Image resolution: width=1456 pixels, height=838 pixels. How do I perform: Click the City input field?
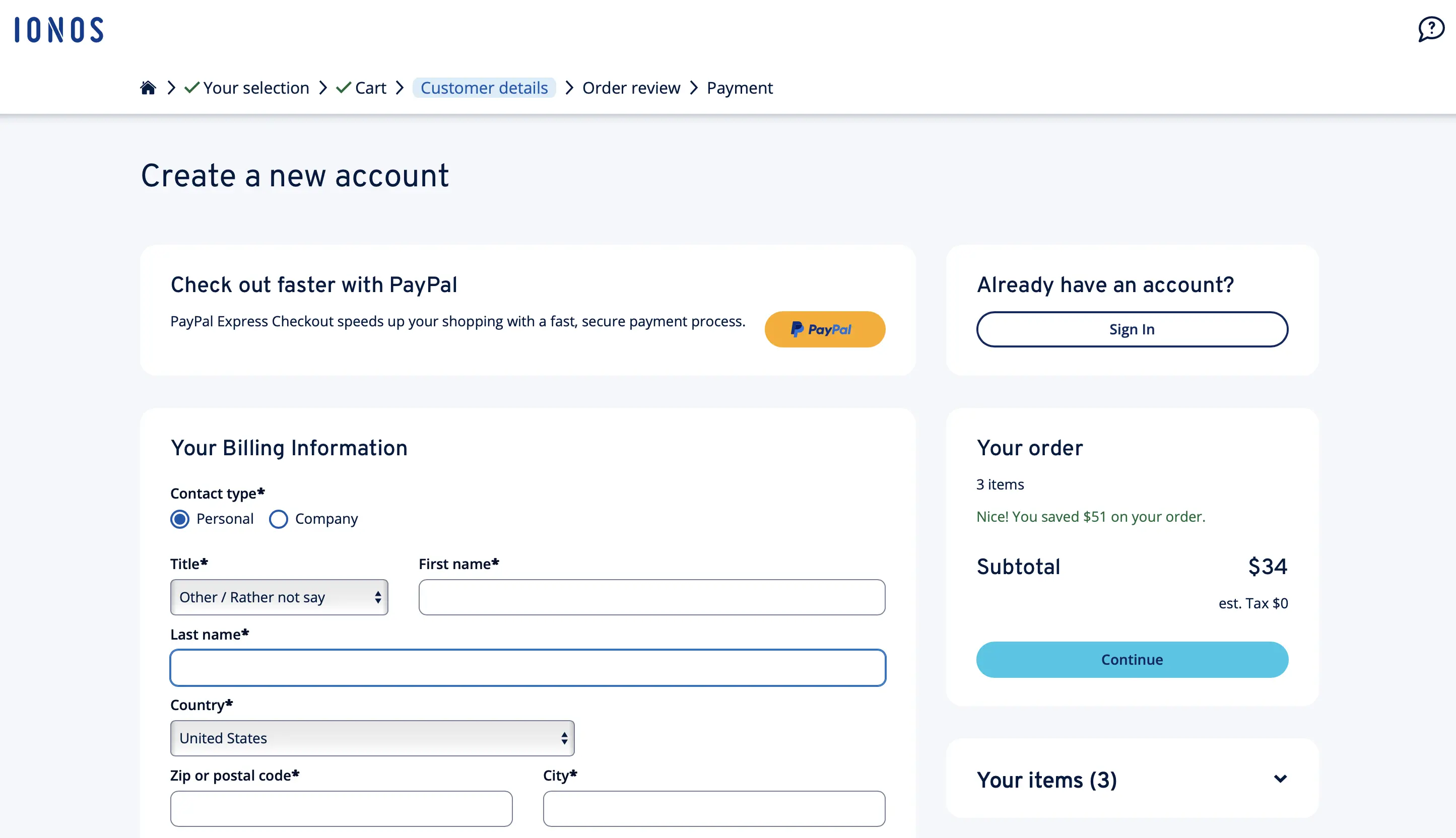click(714, 809)
